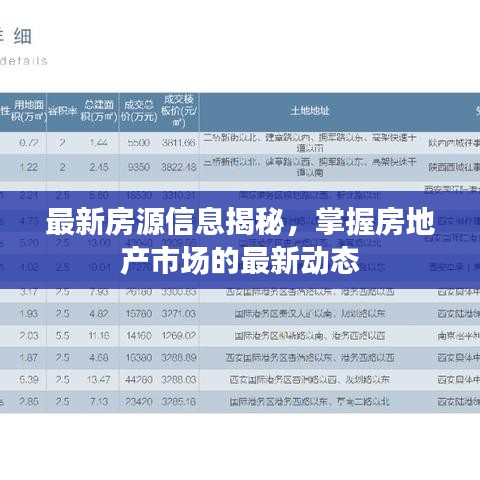This screenshot has width=480, height=480.
Task: Select the floor price cell '3271.03'
Action: [179, 314]
